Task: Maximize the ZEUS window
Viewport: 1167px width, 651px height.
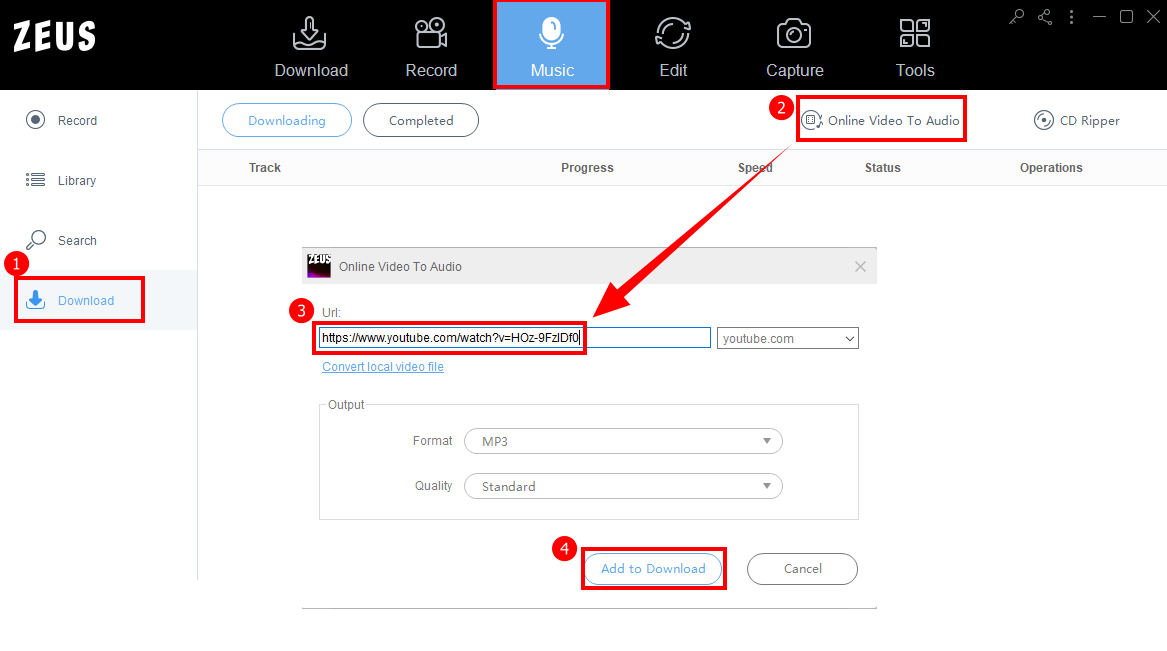Action: pyautogui.click(x=1127, y=16)
